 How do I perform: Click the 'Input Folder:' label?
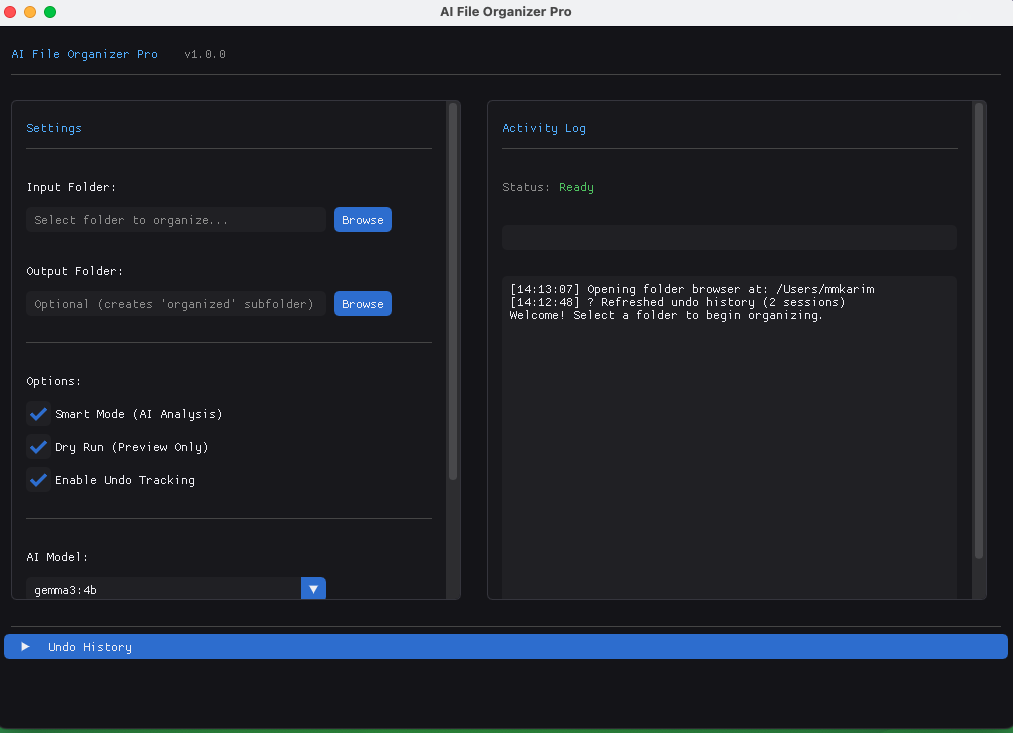(71, 187)
